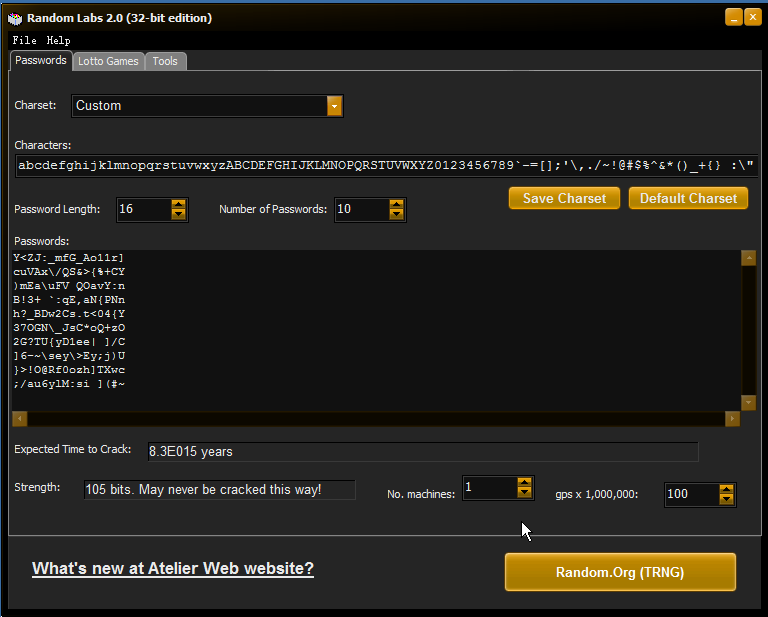The height and width of the screenshot is (617, 768).
Task: Click the Number of Passwords value field
Action: 362,209
